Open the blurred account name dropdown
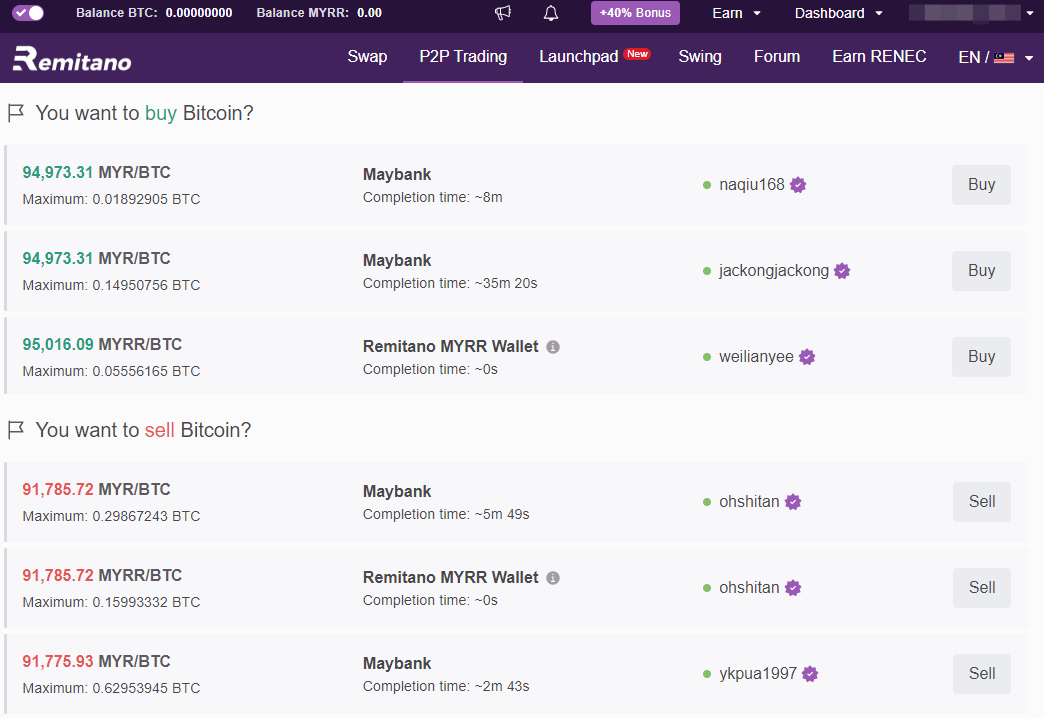Screen dimensions: 1044x718 click(971, 13)
